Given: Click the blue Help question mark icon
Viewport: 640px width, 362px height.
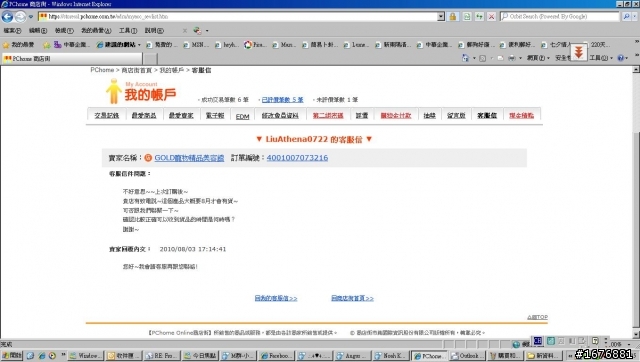Looking at the screenshot, I should [x=620, y=58].
